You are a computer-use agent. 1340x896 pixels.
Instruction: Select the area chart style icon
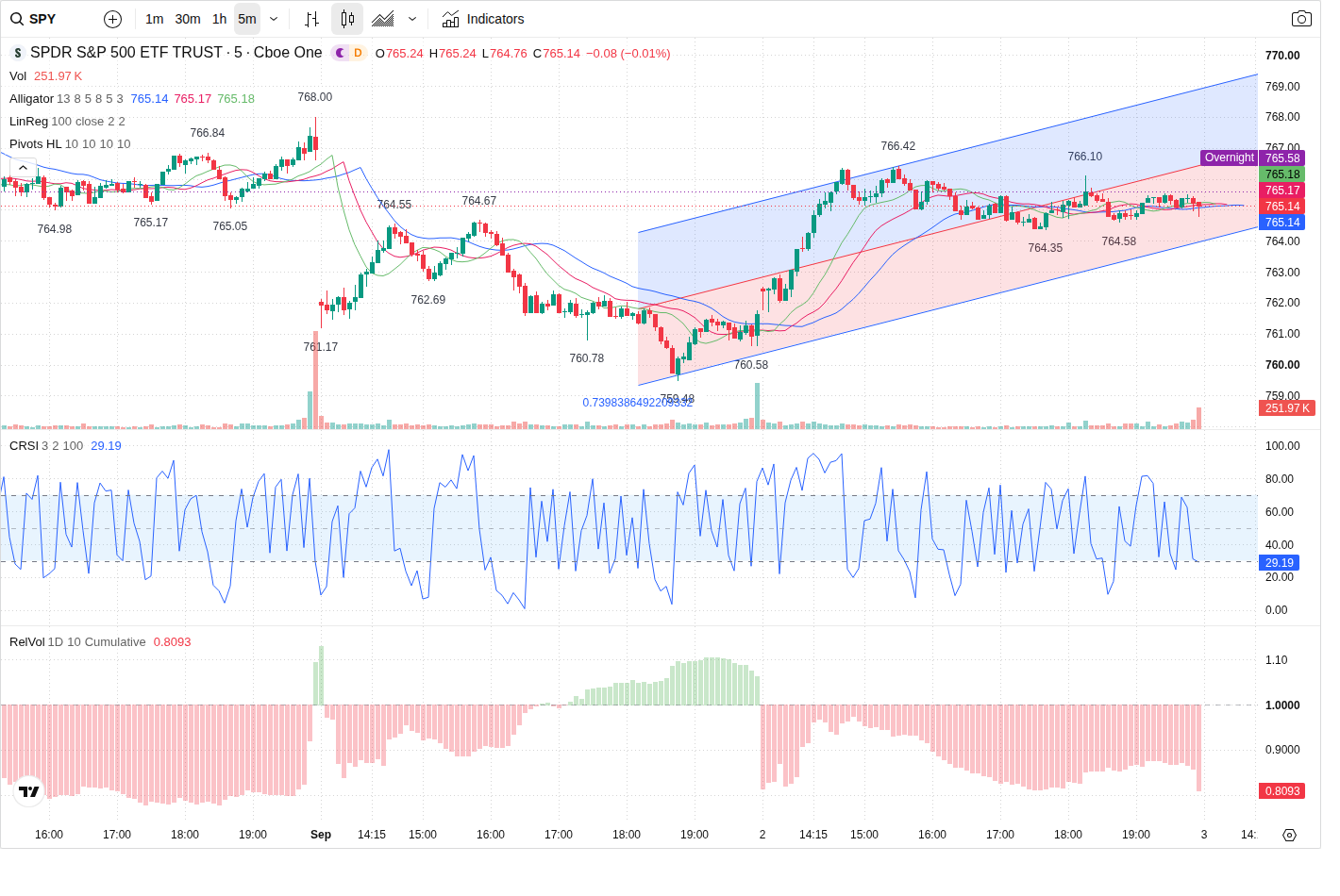point(383,19)
